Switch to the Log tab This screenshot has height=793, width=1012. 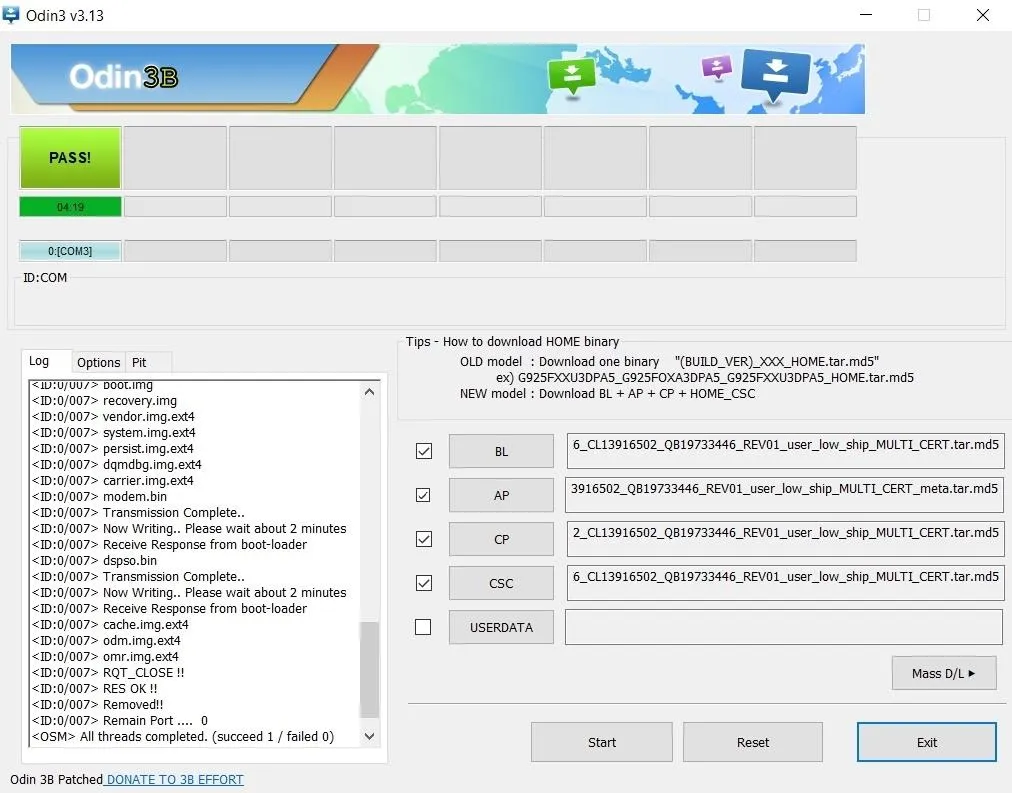click(x=39, y=361)
